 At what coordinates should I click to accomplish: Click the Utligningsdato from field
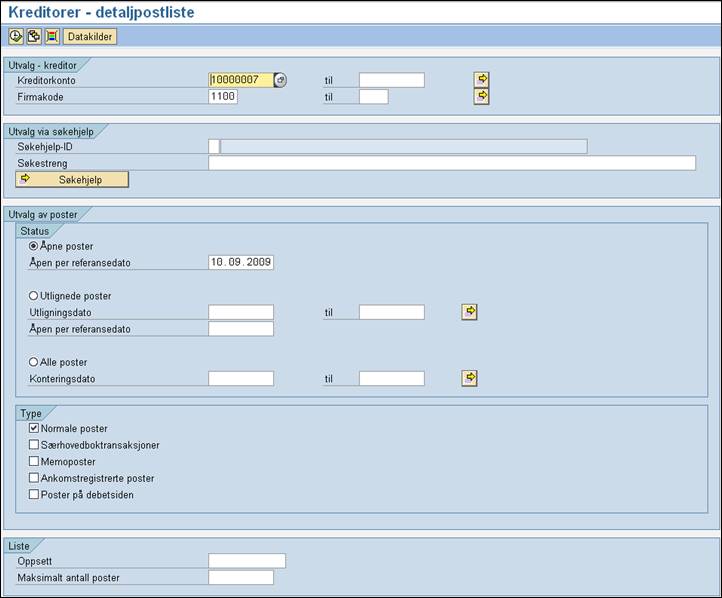[241, 312]
